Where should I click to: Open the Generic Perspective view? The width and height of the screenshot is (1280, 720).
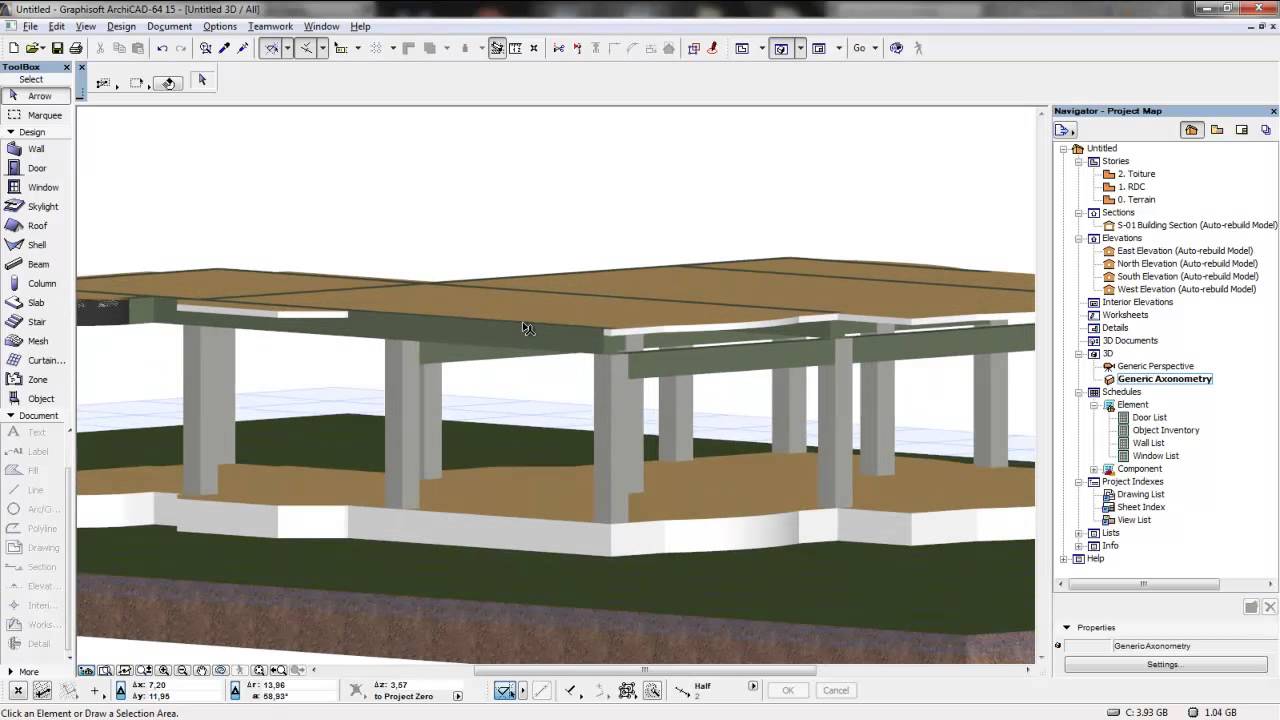click(1155, 366)
